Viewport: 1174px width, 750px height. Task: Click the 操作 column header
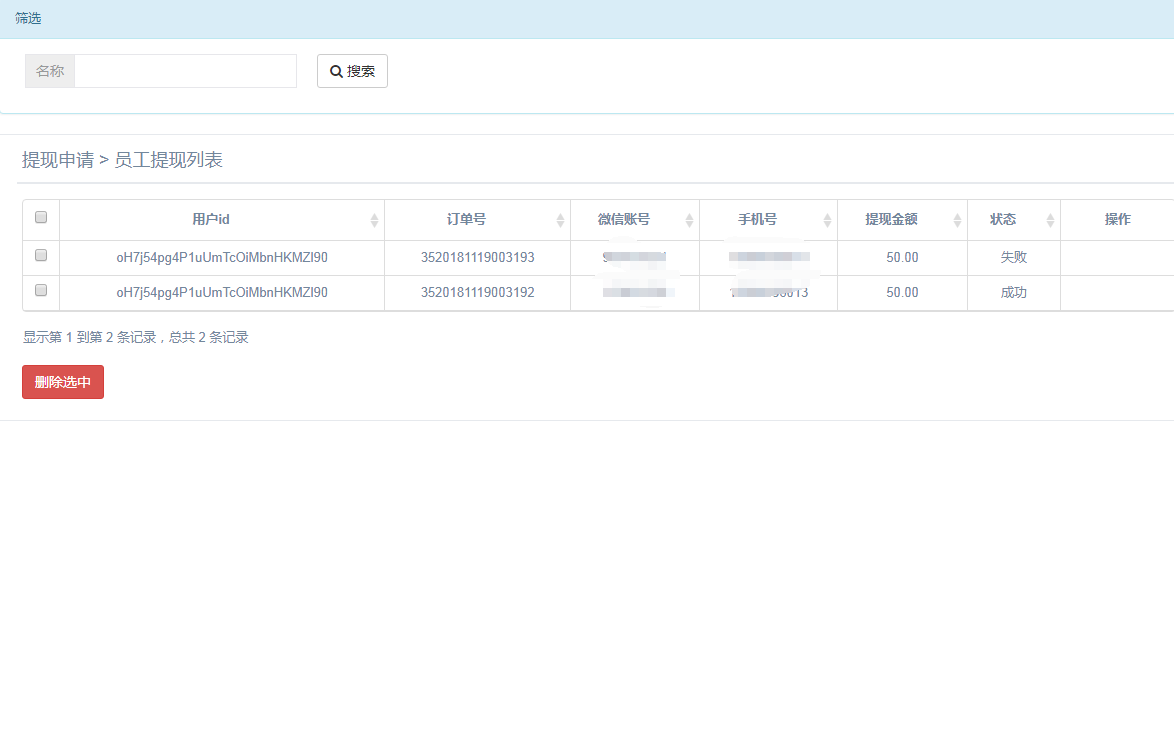pyautogui.click(x=1117, y=220)
